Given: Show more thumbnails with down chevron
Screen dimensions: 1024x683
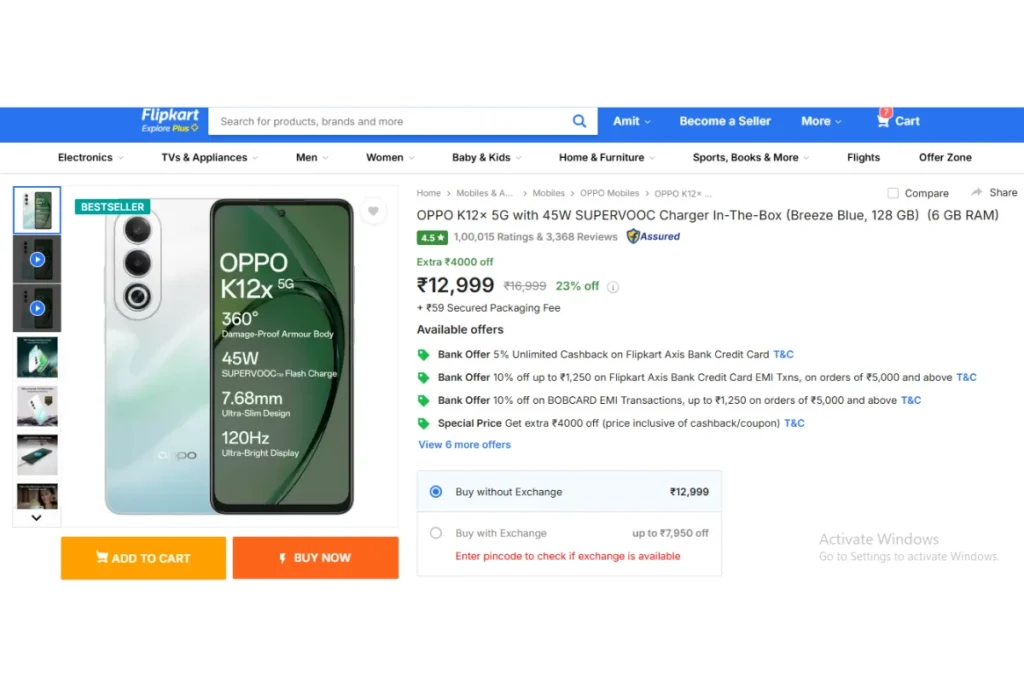Looking at the screenshot, I should point(37,518).
